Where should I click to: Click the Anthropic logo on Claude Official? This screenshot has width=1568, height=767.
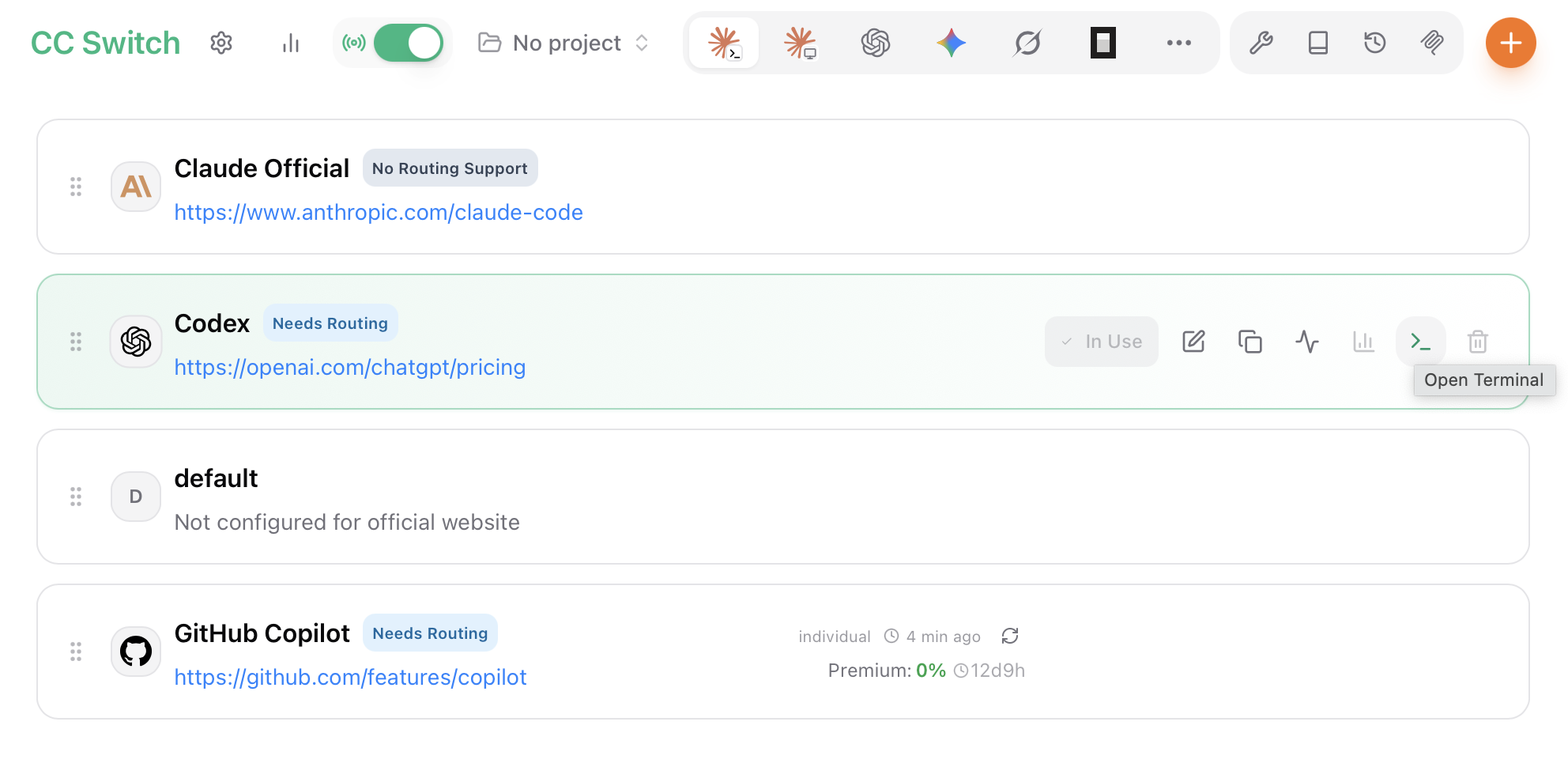136,187
